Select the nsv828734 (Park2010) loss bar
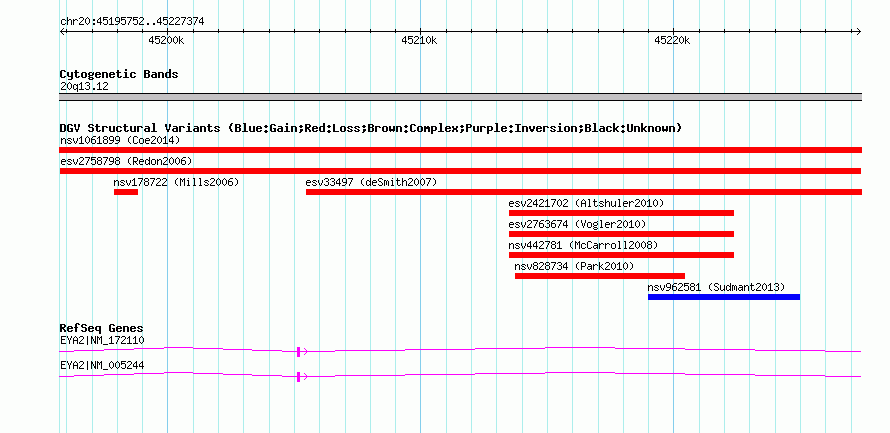Image resolution: width=890 pixels, height=433 pixels. click(x=599, y=276)
